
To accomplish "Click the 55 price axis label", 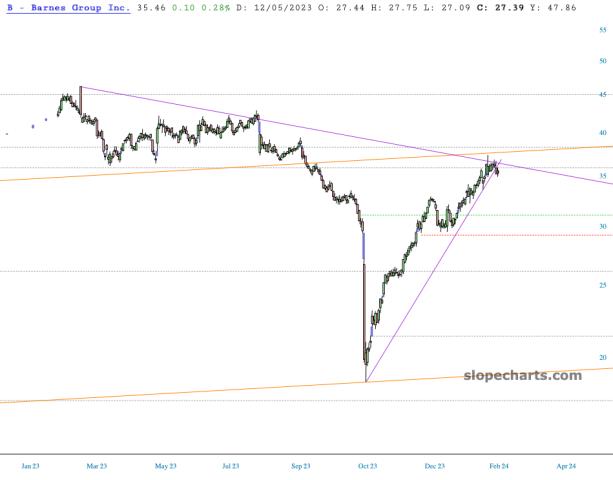I will point(602,31).
